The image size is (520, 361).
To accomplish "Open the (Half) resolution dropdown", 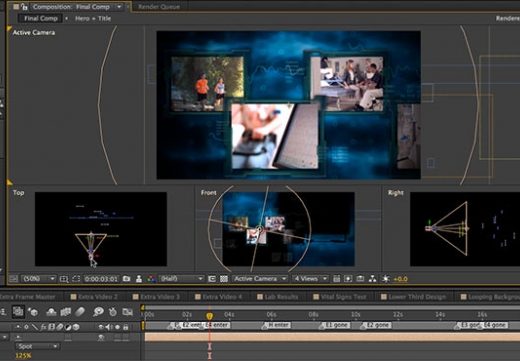I will [x=181, y=279].
